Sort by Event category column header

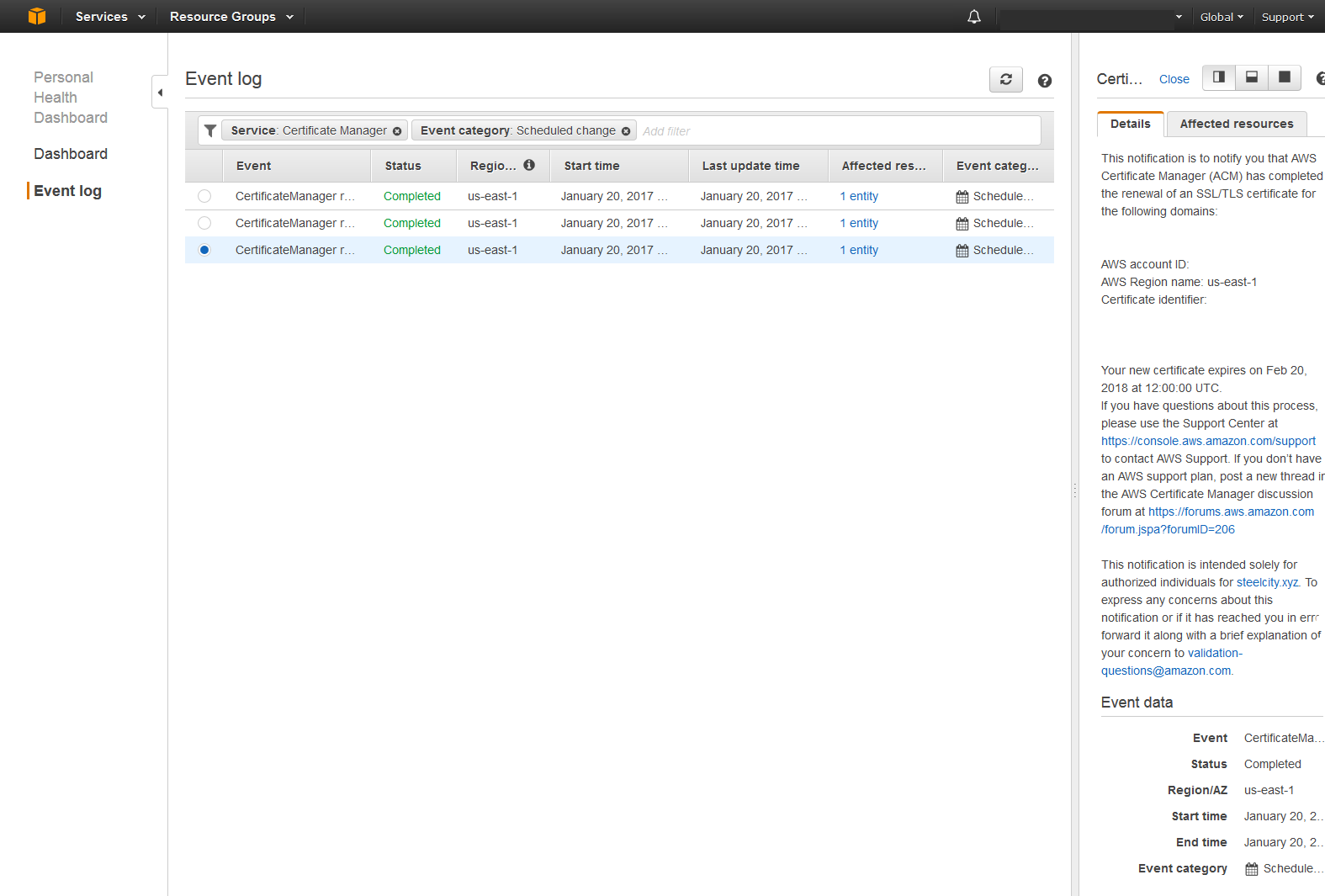click(x=998, y=166)
